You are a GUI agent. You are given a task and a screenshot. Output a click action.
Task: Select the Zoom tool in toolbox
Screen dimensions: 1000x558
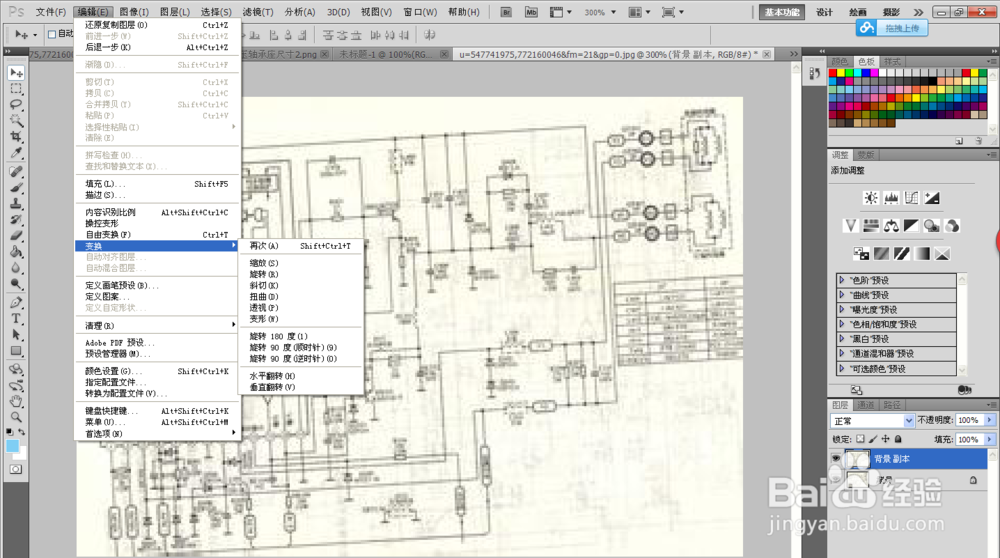16,417
